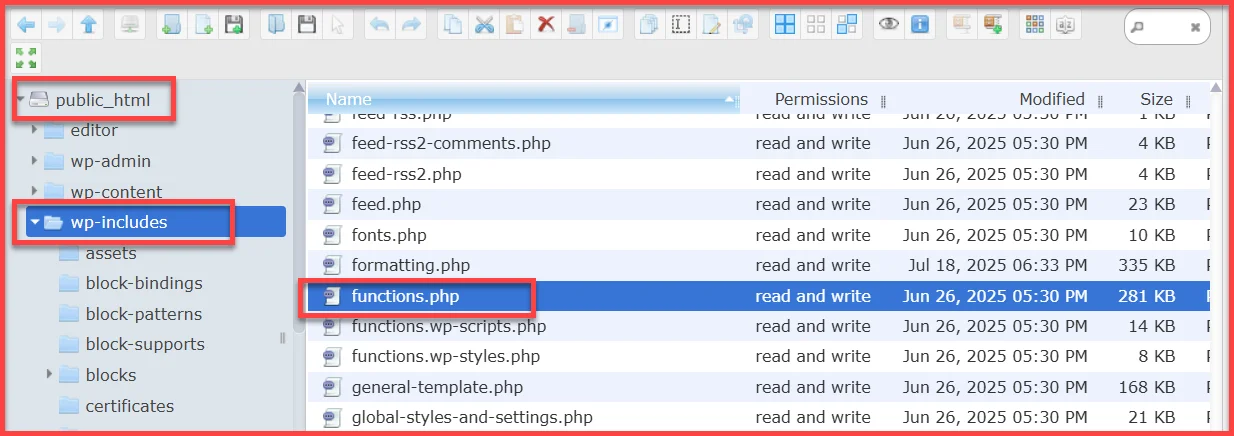The image size is (1234, 436).
Task: Expand the wp-admin folder arrow
Action: pos(35,161)
